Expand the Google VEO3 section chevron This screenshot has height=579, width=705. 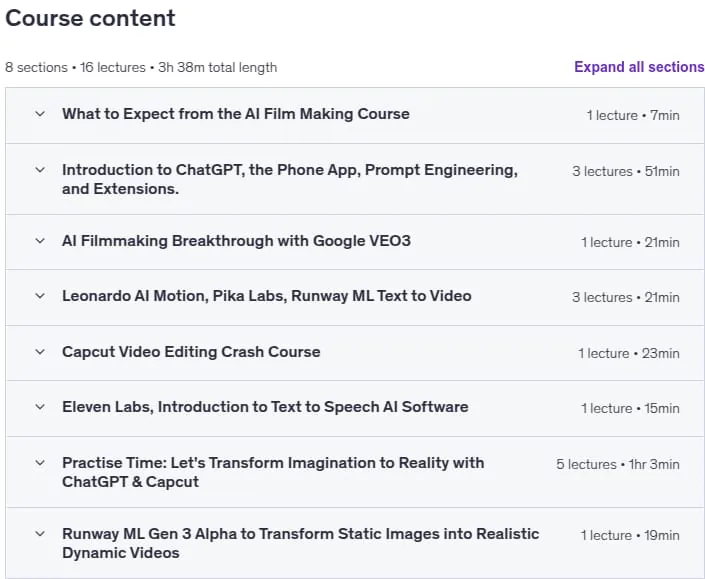pos(40,241)
